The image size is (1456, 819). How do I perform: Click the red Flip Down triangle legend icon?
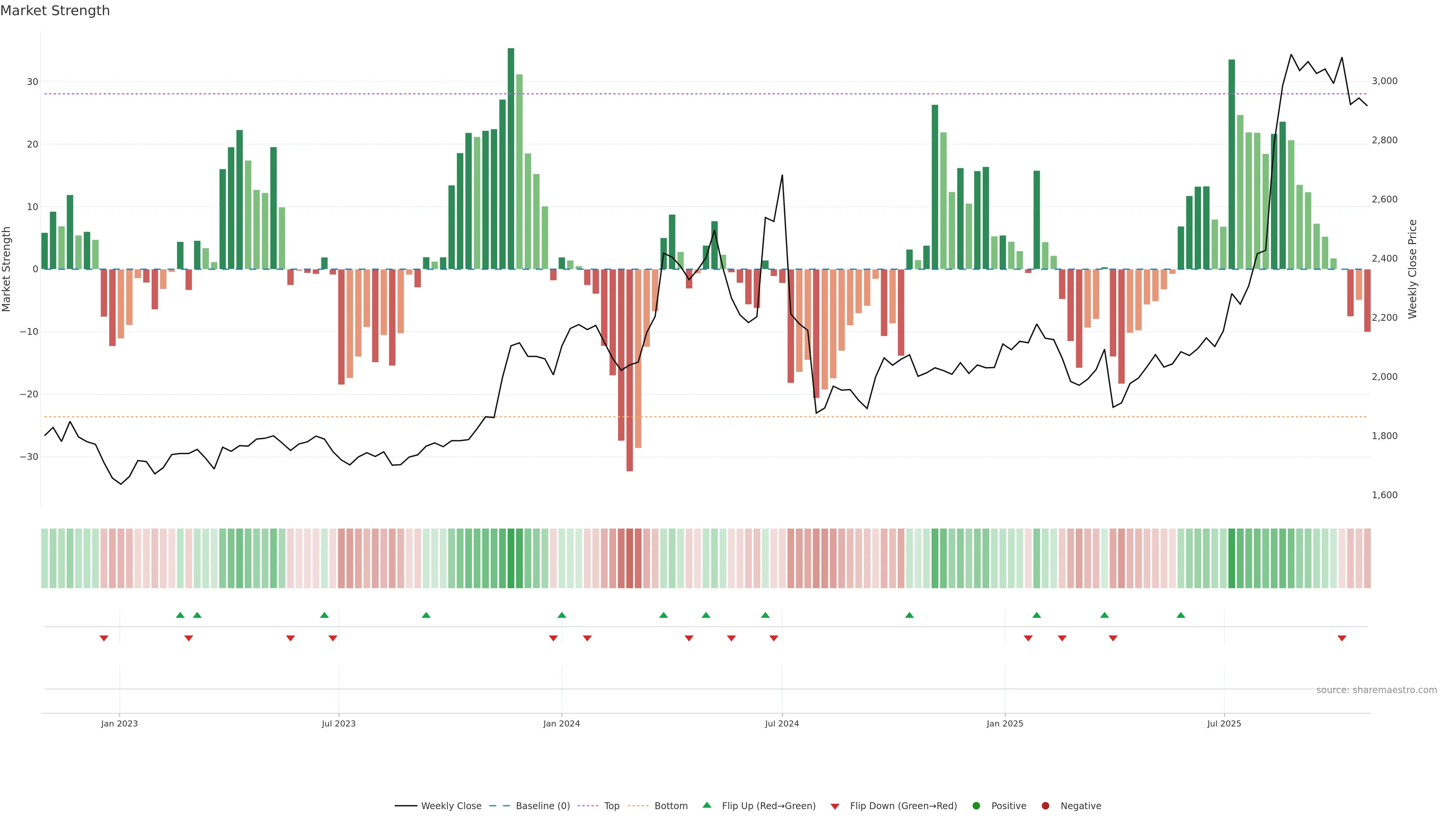(x=835, y=806)
